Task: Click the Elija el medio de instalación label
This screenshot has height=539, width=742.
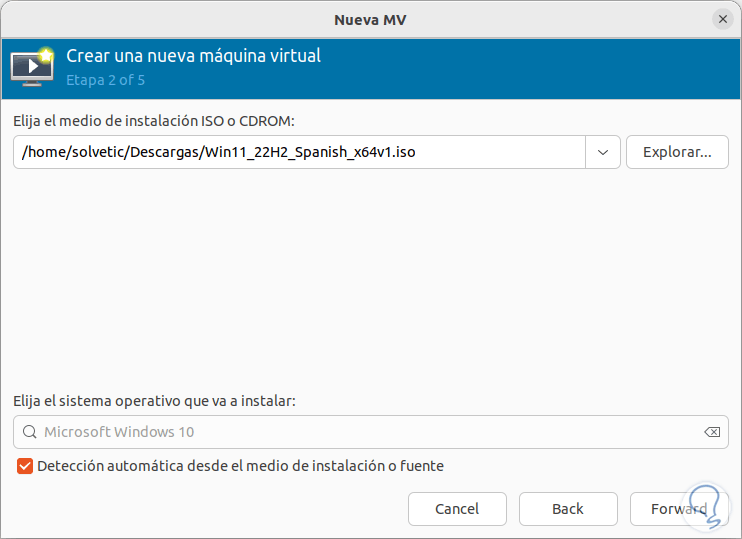Action: [x=155, y=120]
